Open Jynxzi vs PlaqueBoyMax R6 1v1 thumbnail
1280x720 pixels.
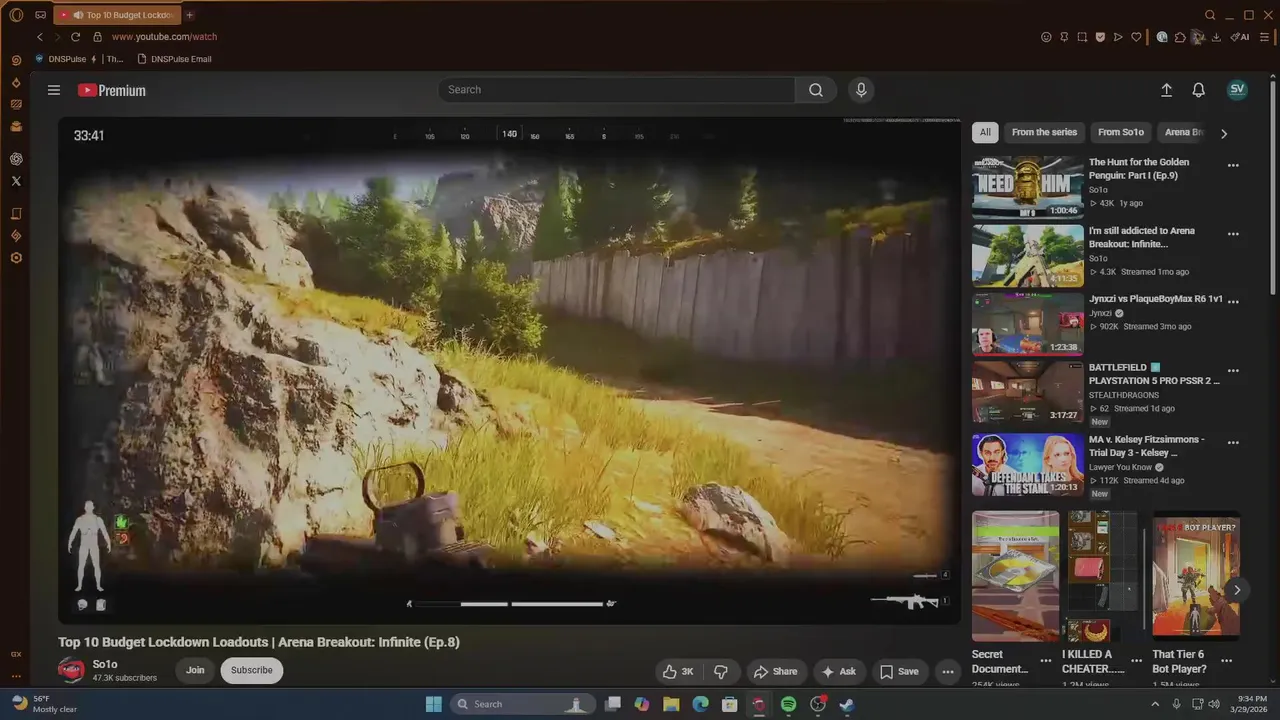1027,324
